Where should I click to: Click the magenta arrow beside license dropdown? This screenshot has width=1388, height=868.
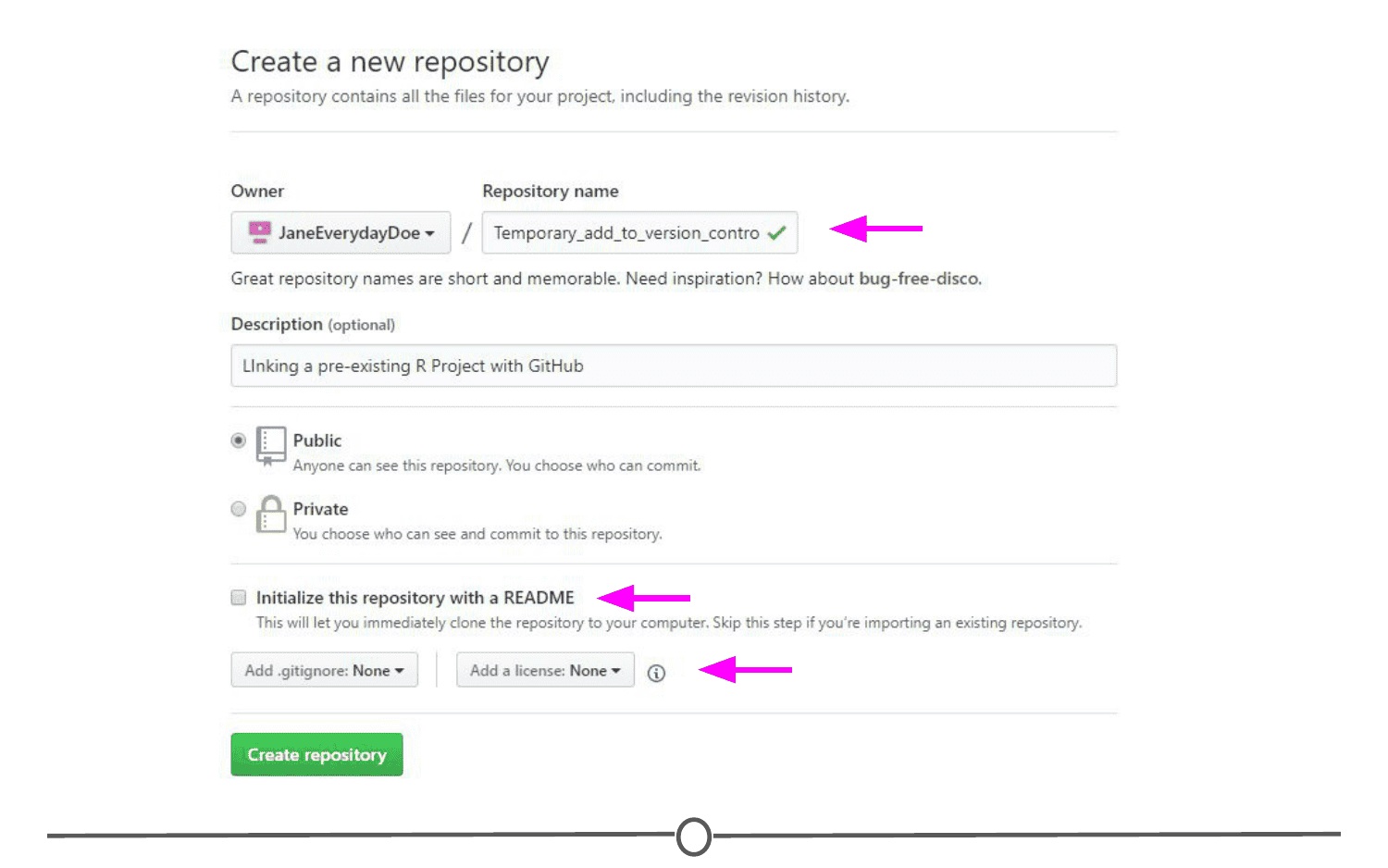point(745,669)
